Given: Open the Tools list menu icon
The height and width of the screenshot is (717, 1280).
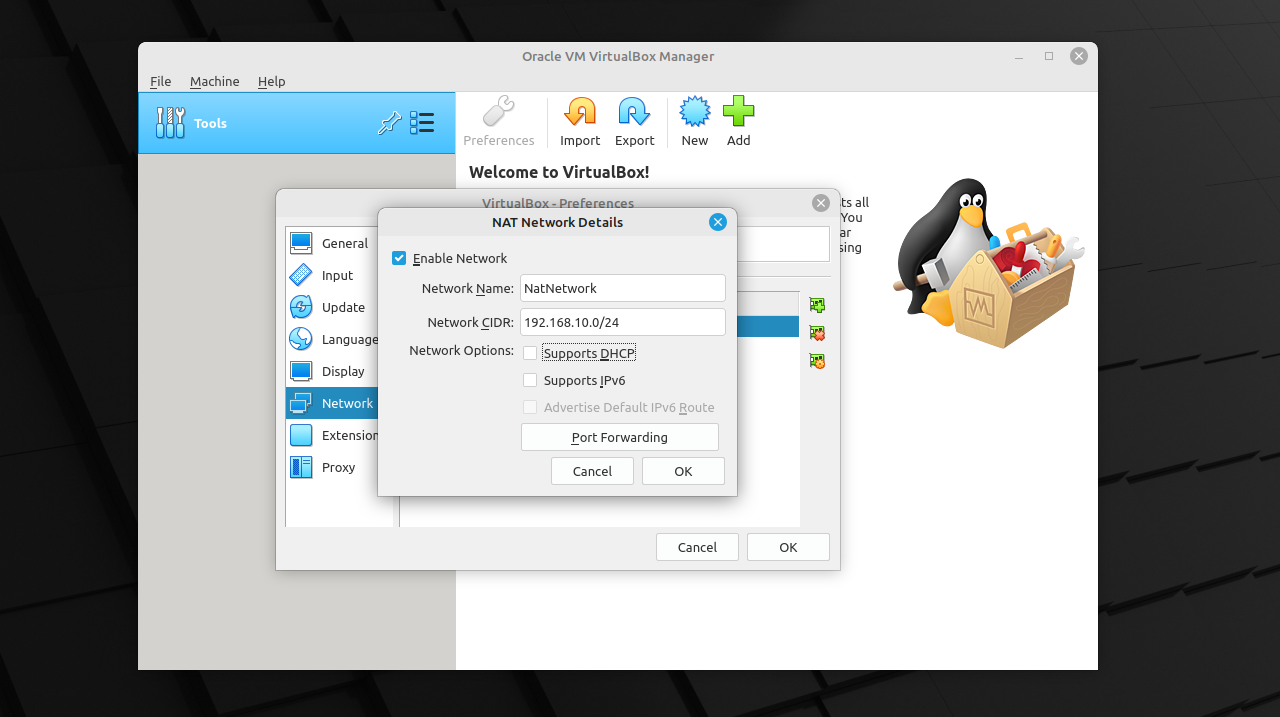Looking at the screenshot, I should [422, 123].
